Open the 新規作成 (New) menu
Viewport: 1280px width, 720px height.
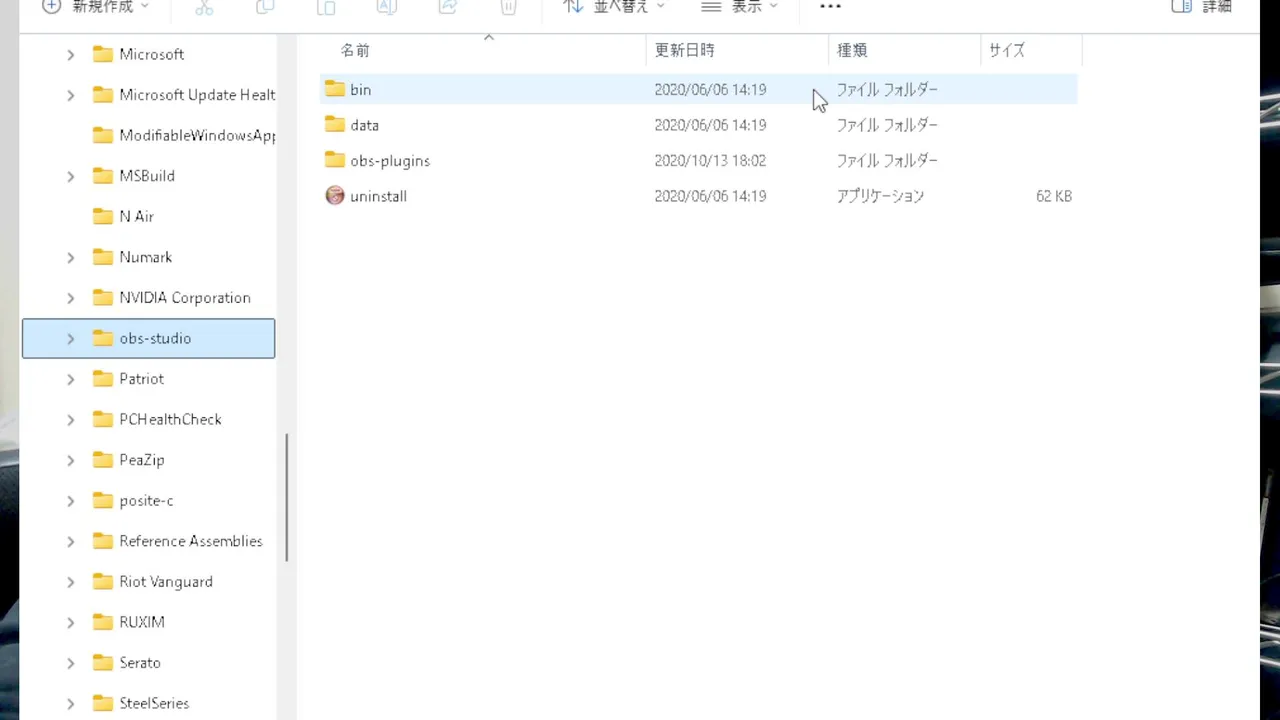tap(95, 6)
